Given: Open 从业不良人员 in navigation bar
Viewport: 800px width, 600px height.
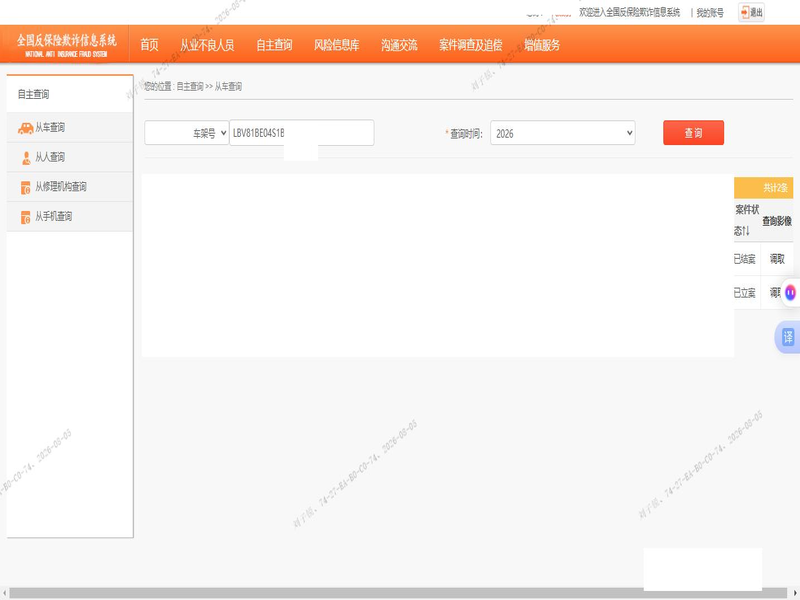Looking at the screenshot, I should click(207, 45).
